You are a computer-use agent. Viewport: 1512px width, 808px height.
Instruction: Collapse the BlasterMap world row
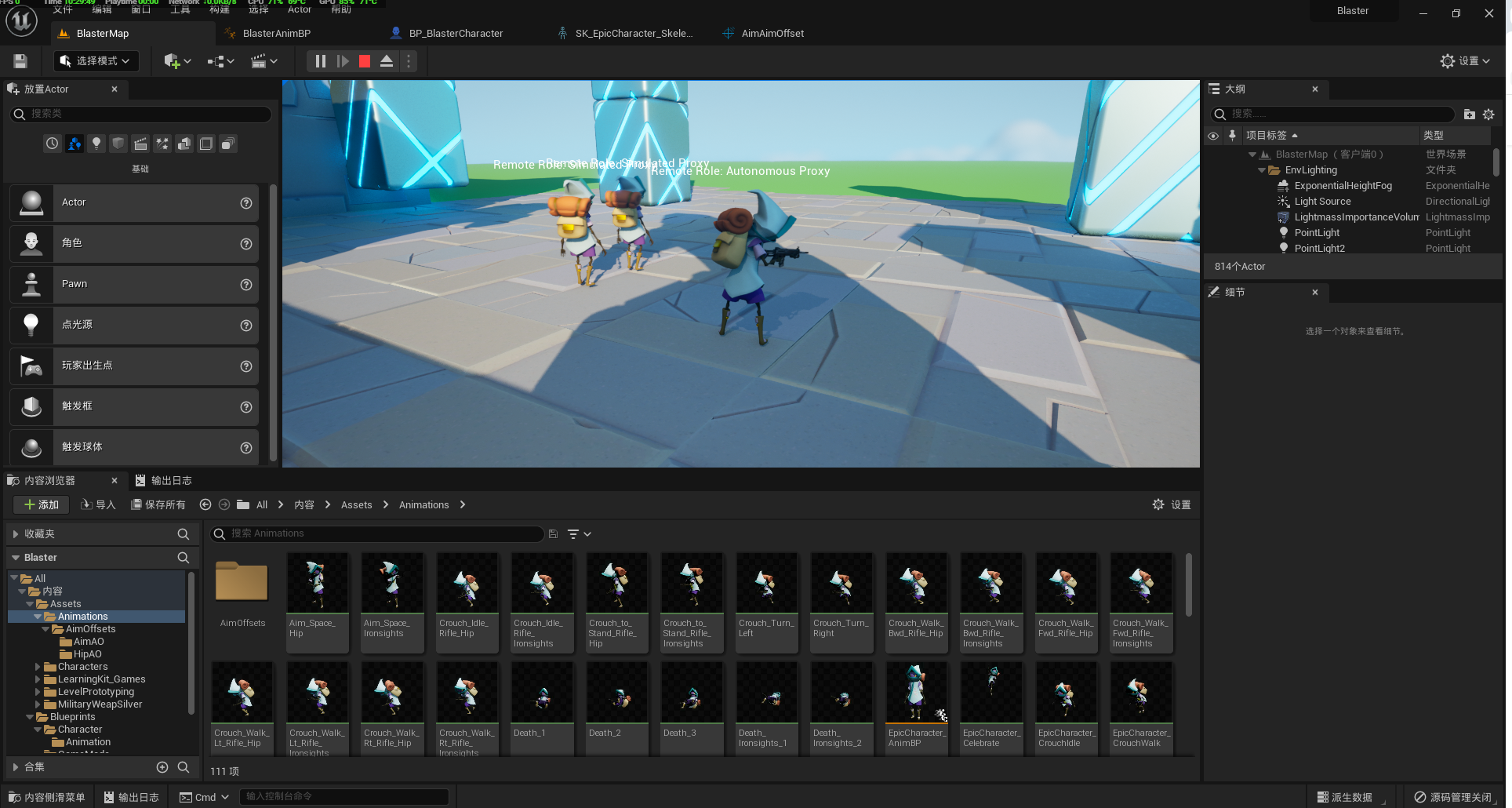click(1252, 155)
